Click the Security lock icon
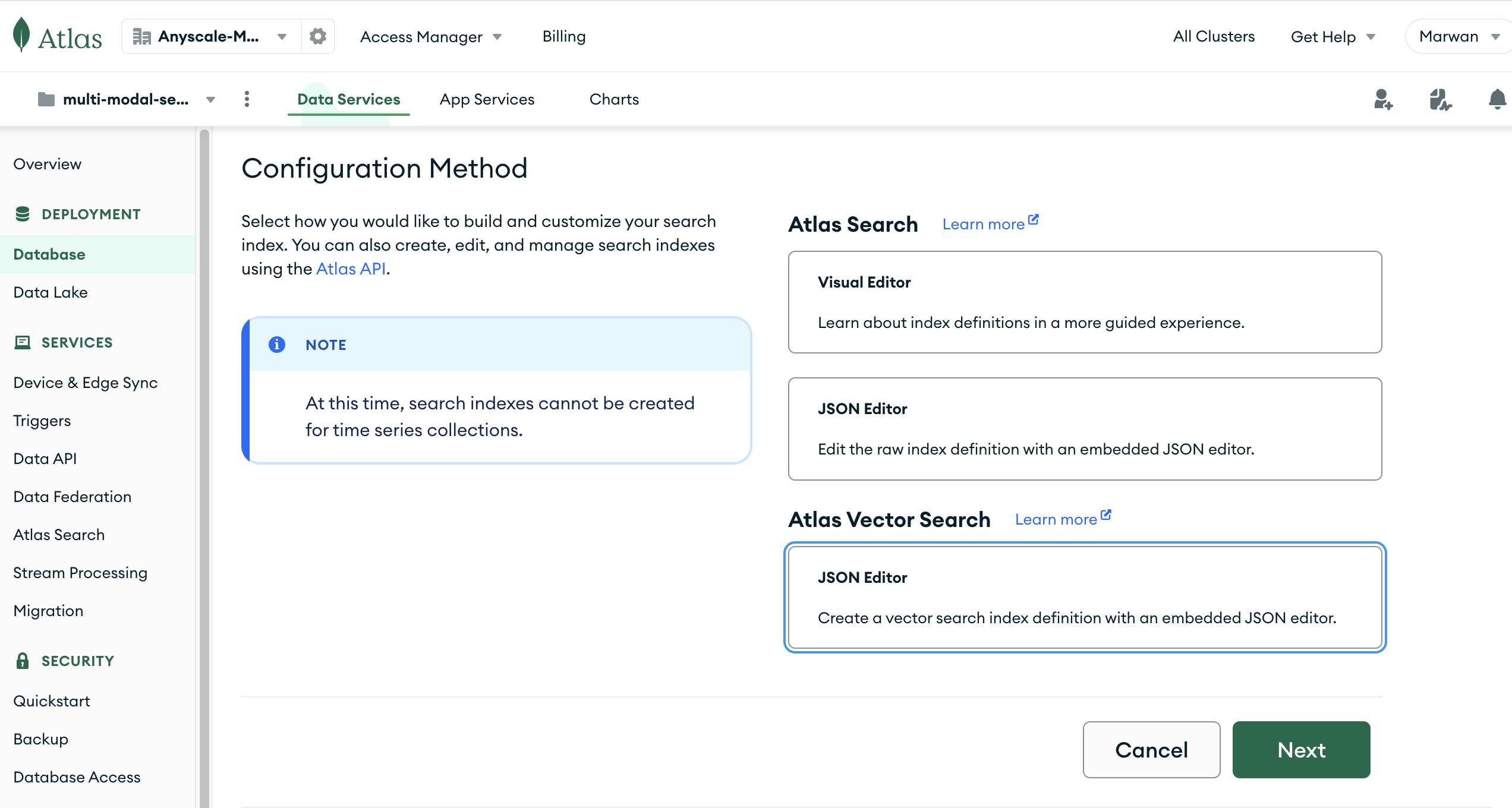 coord(23,661)
